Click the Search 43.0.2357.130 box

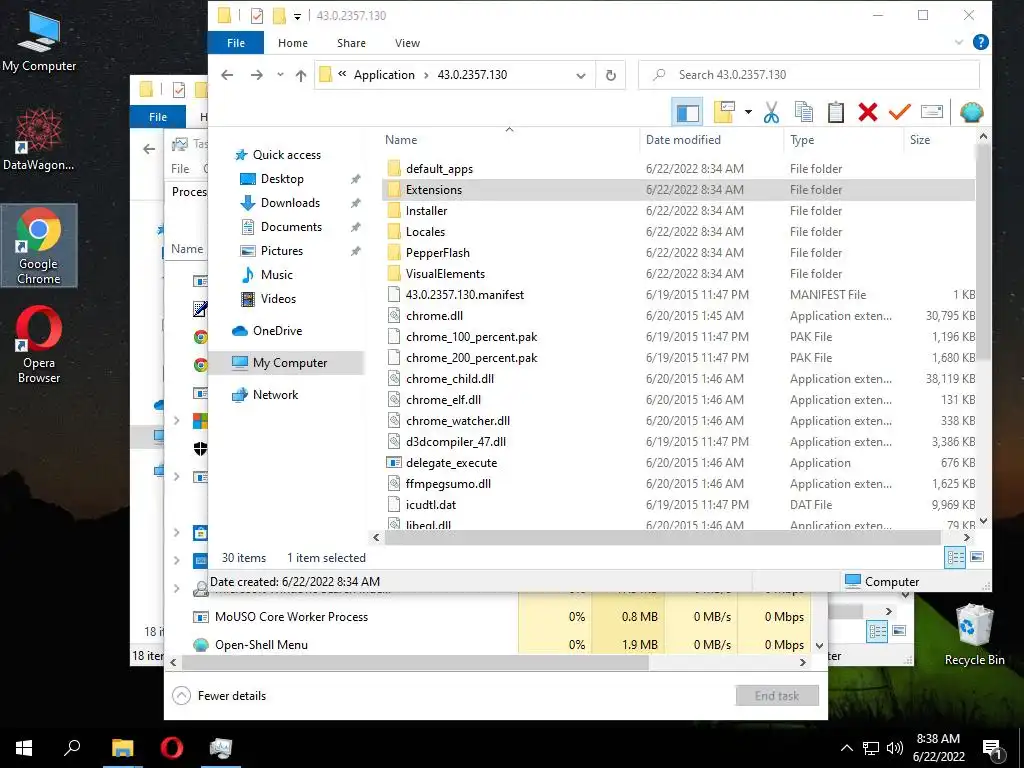pos(808,74)
